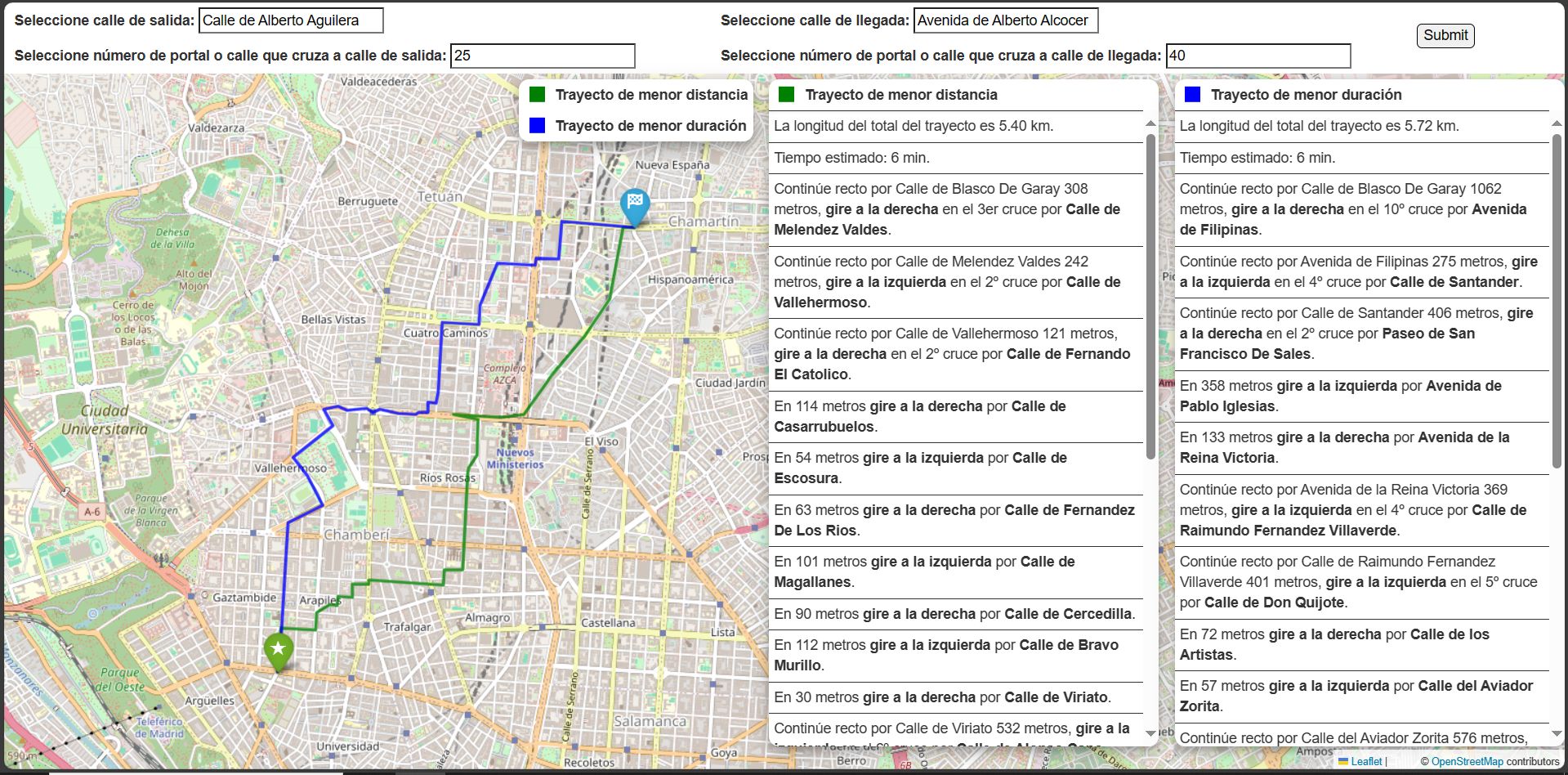
Task: Click the railway station icon near Chamartín
Action: [x=698, y=177]
